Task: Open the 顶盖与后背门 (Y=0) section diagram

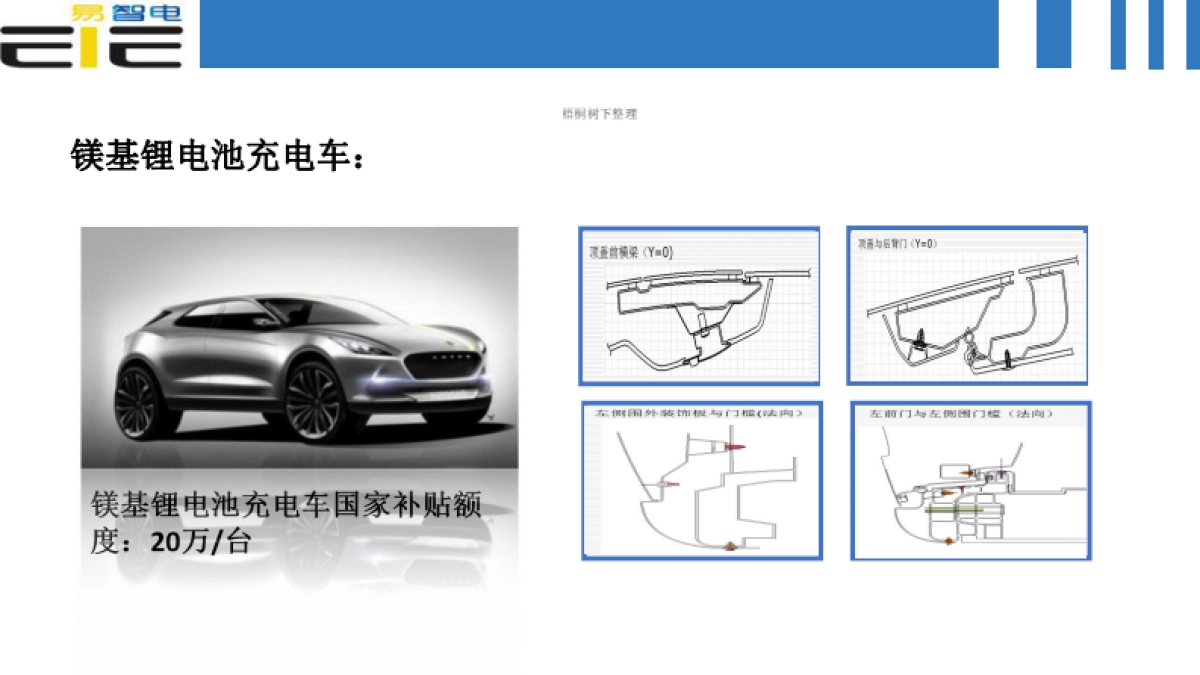Action: point(967,305)
